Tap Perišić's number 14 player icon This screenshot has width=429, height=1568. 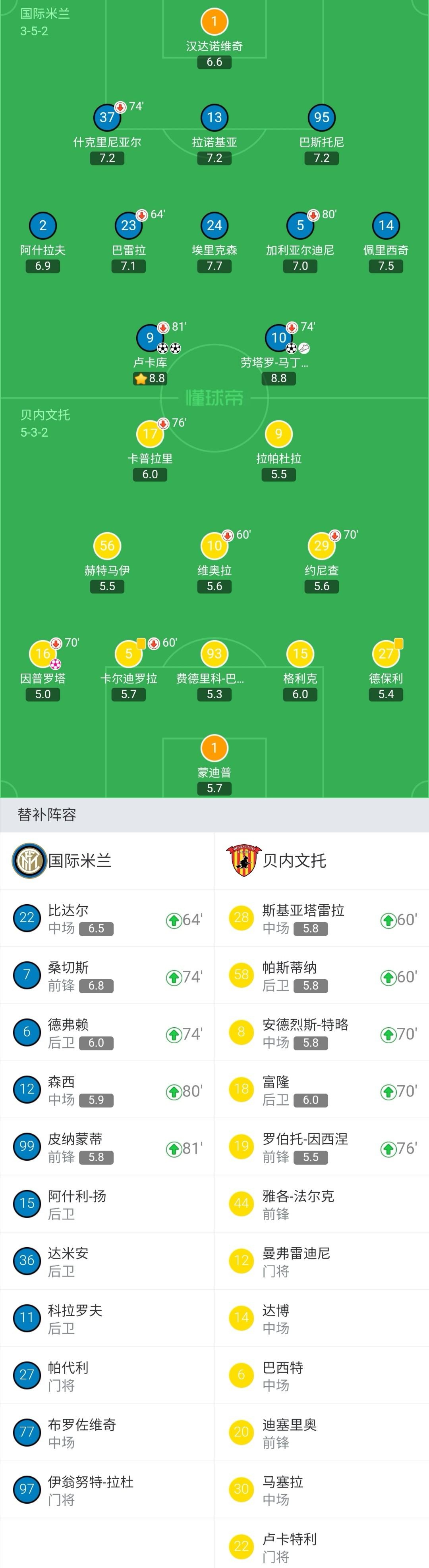(386, 226)
